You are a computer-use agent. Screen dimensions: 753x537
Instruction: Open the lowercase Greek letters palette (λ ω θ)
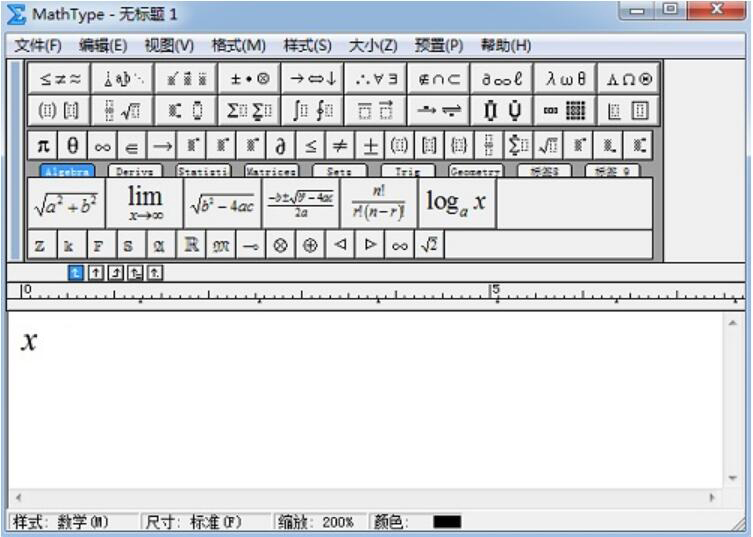(x=566, y=79)
